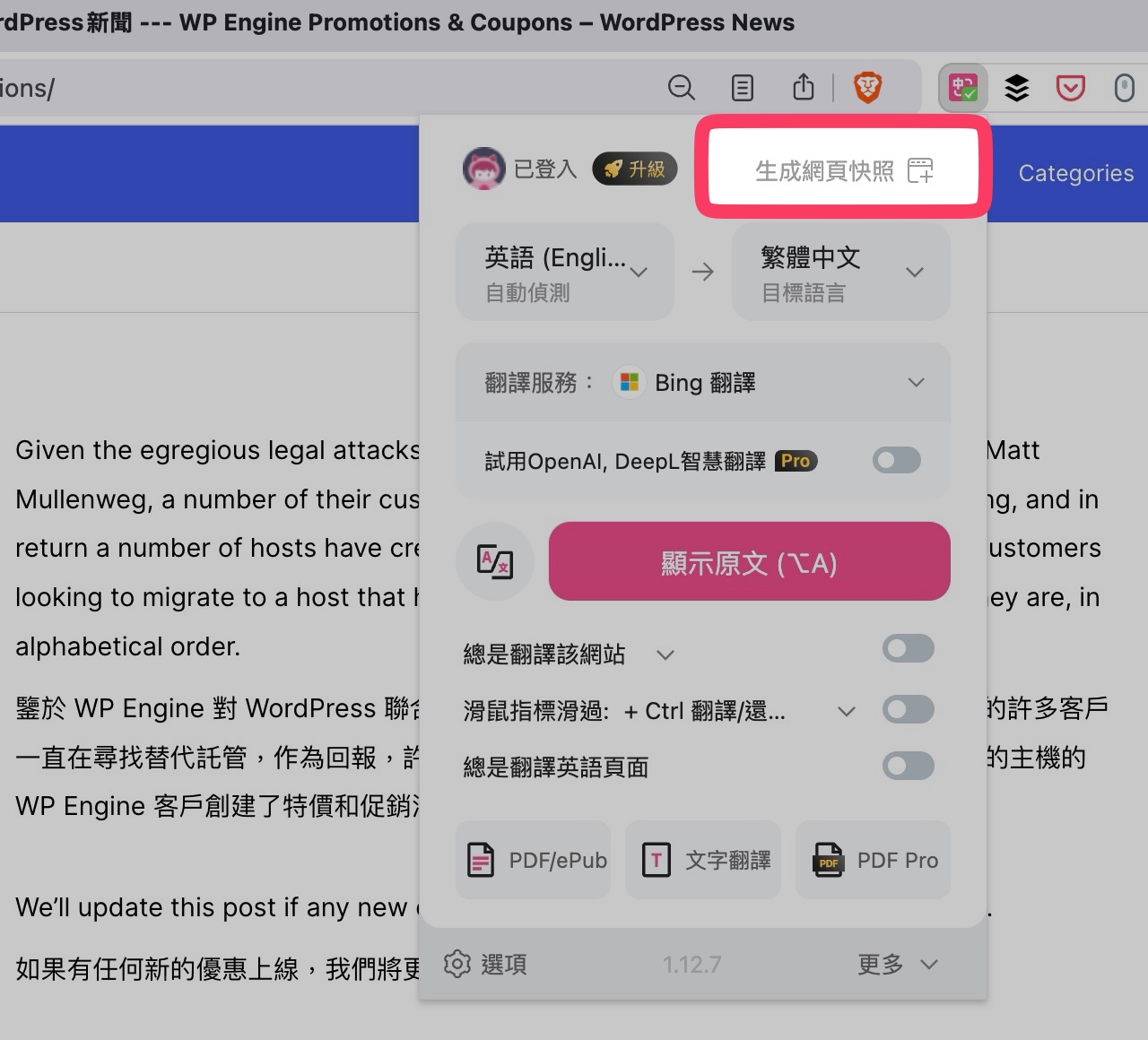1148x1040 pixels.
Task: Click the 升級 upgrade badge
Action: point(634,169)
